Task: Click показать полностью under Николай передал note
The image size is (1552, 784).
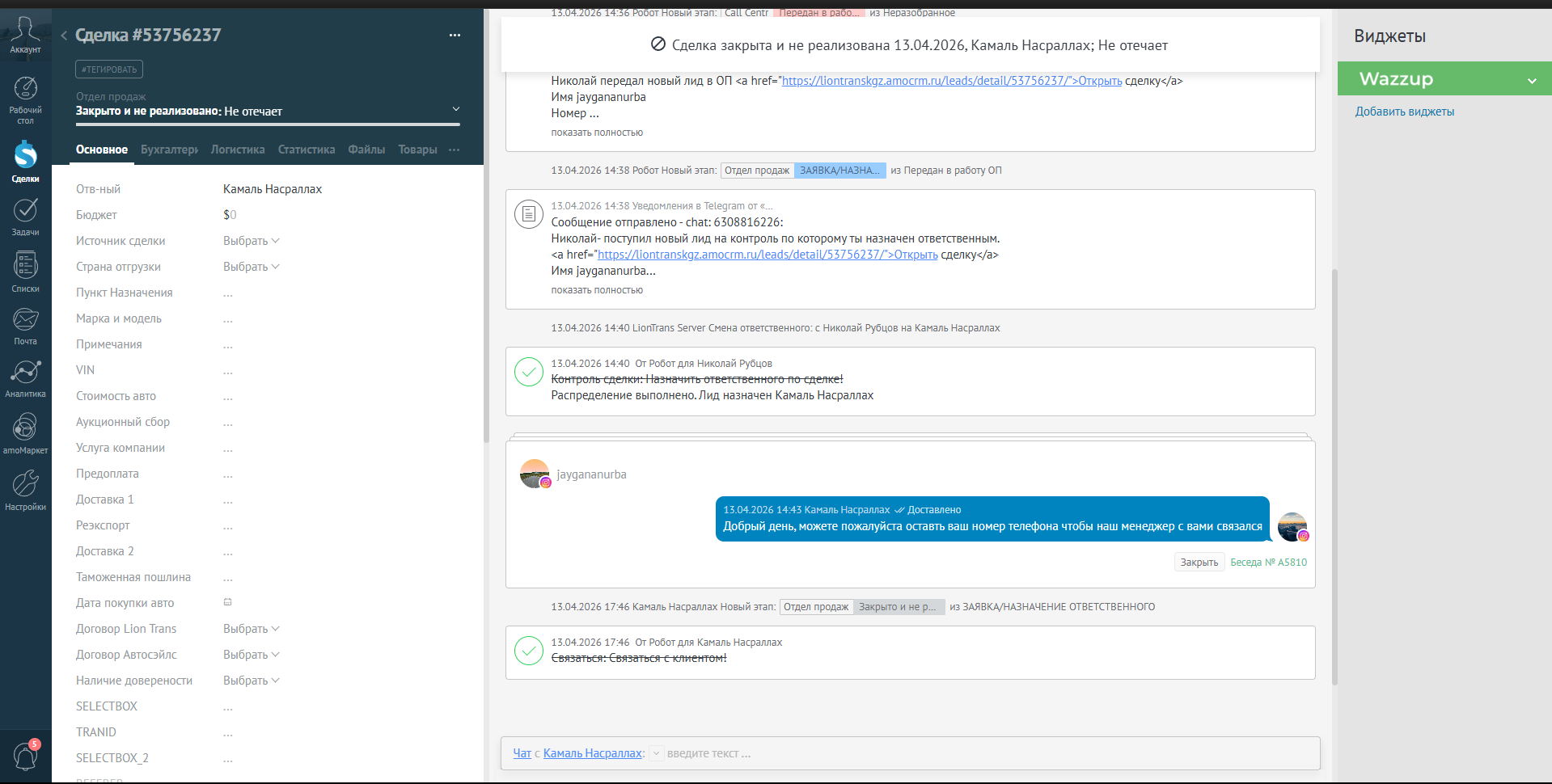Action: tap(597, 133)
